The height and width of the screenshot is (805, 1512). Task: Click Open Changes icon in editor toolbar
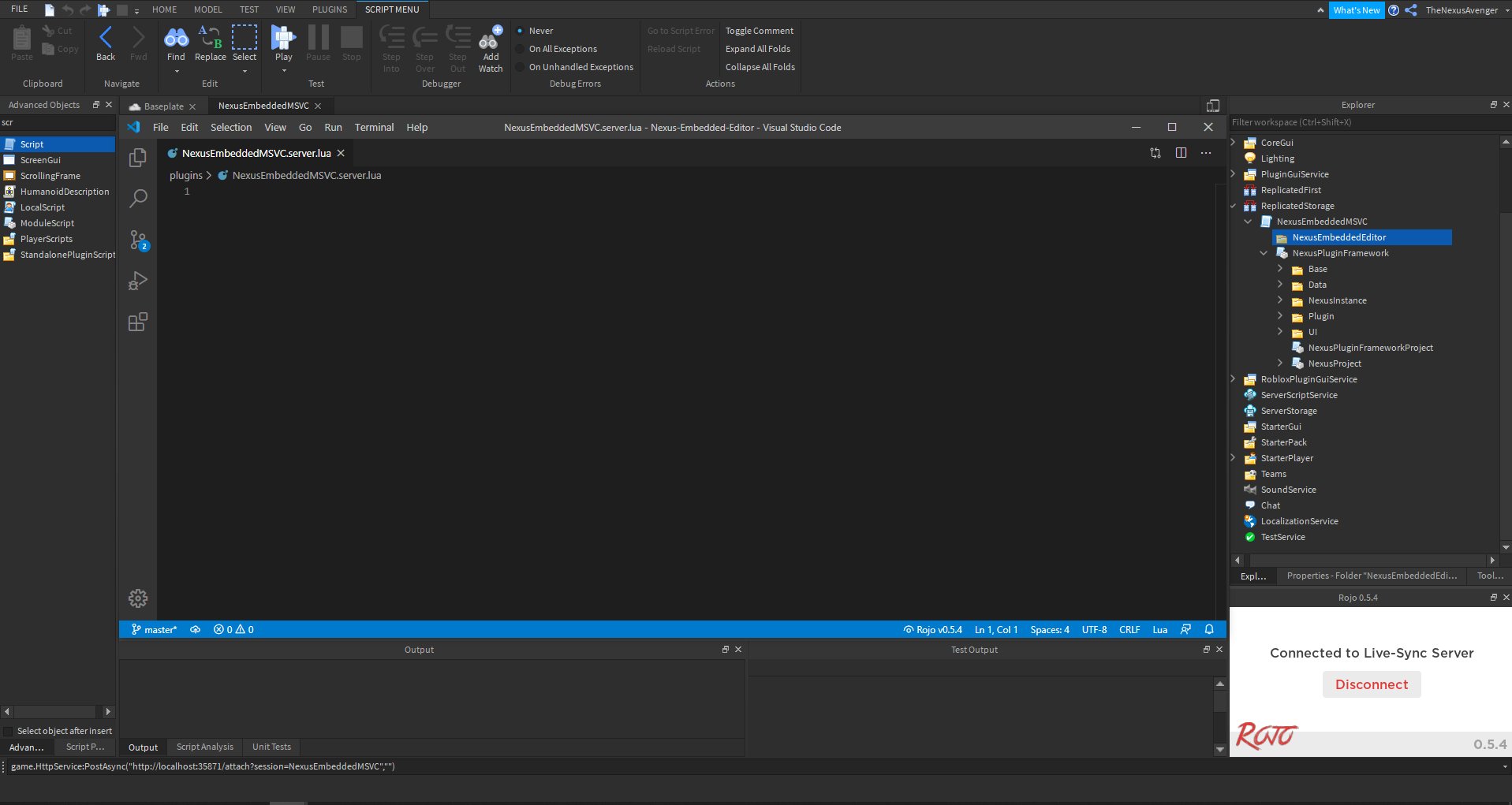tap(1155, 153)
